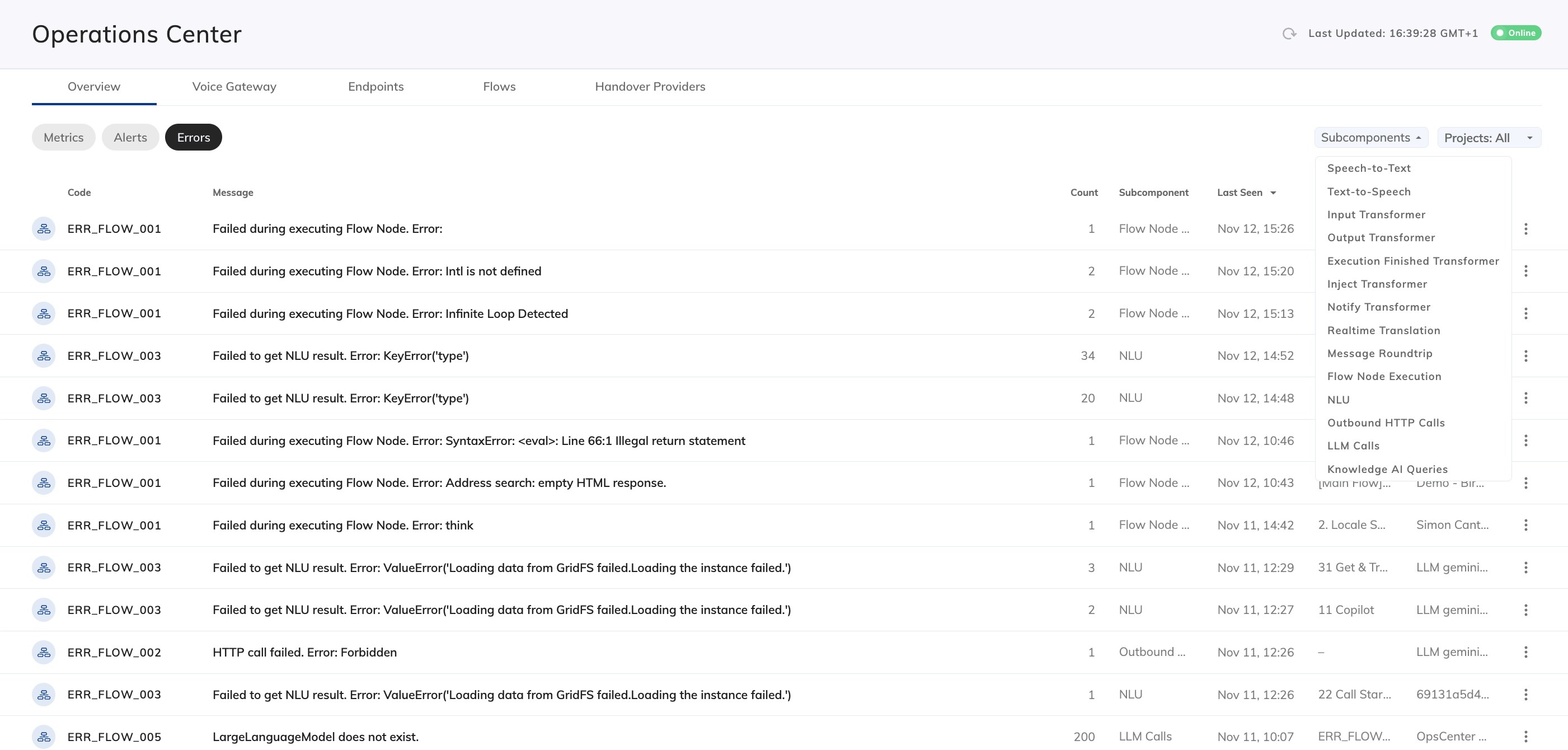The width and height of the screenshot is (1568, 750).
Task: Switch to the Metrics view pill
Action: [x=63, y=138]
